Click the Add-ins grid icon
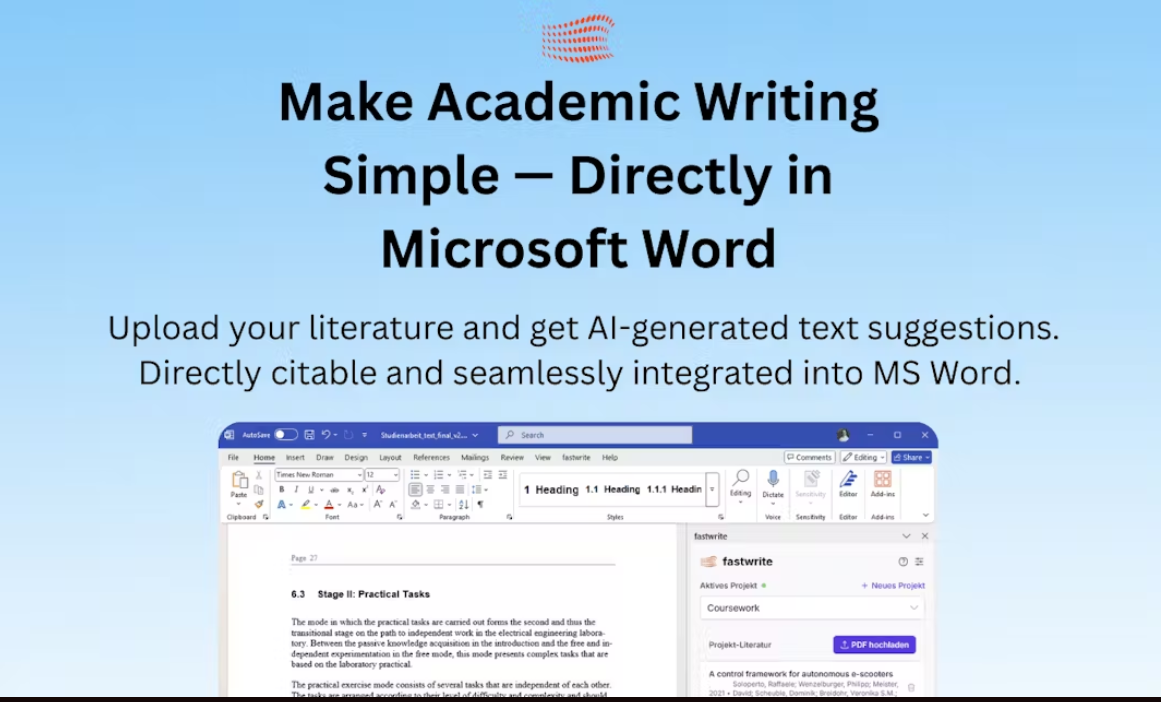 point(883,479)
